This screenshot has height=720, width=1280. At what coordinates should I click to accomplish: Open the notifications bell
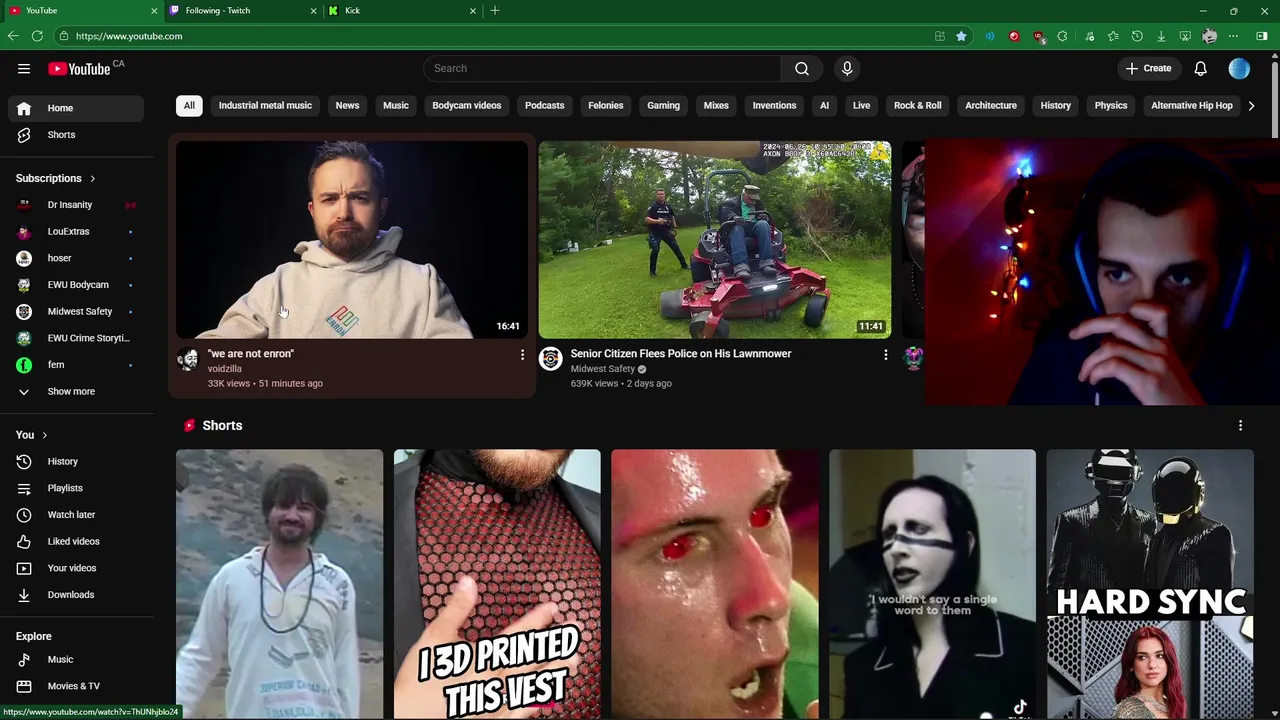tap(1200, 68)
